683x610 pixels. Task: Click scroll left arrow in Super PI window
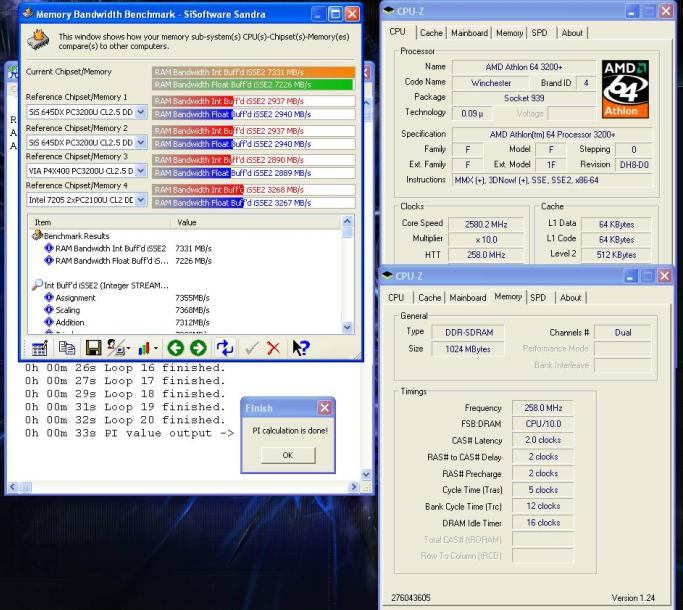tap(13, 487)
